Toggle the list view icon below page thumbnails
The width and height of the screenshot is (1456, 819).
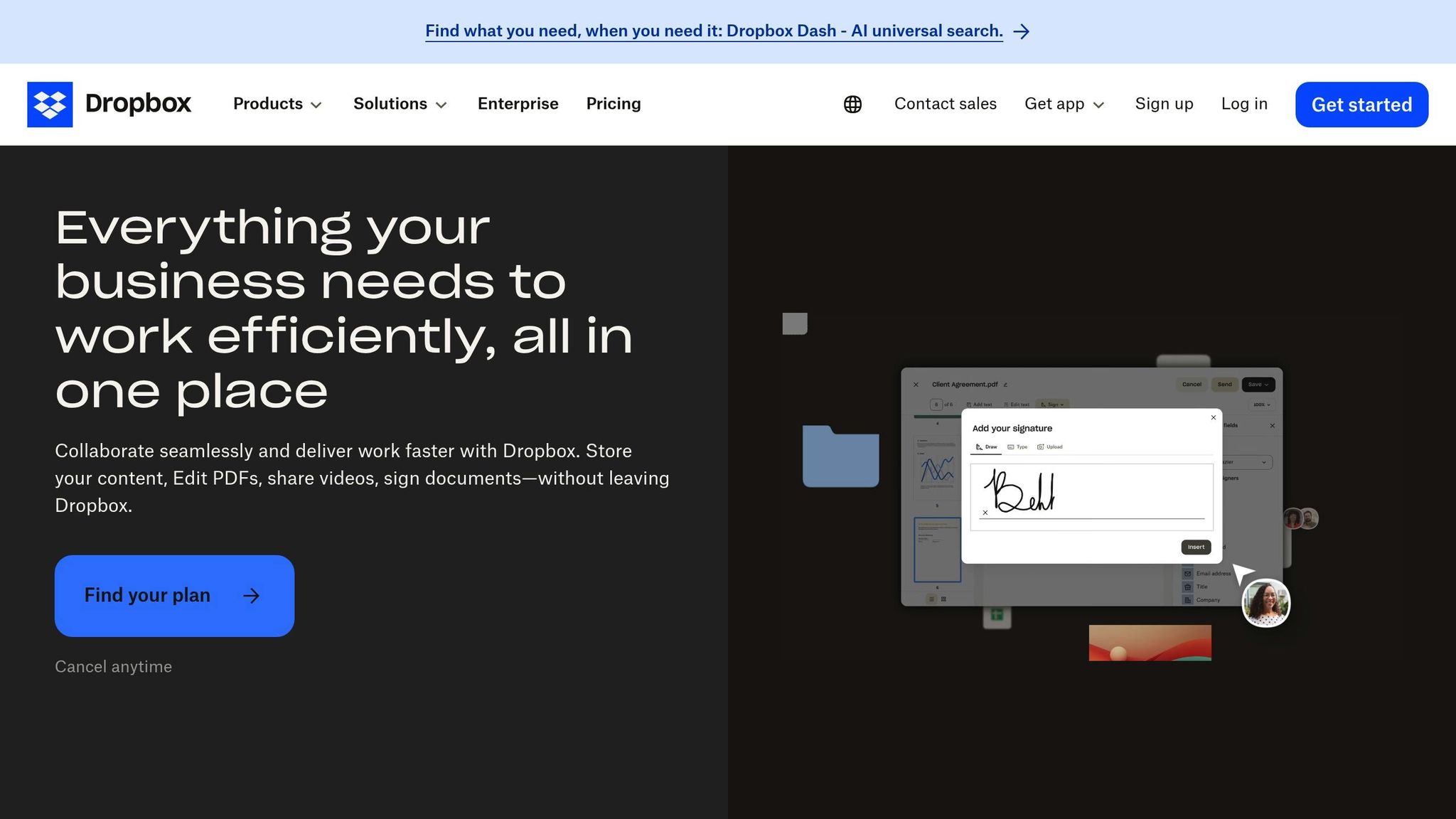tap(931, 599)
